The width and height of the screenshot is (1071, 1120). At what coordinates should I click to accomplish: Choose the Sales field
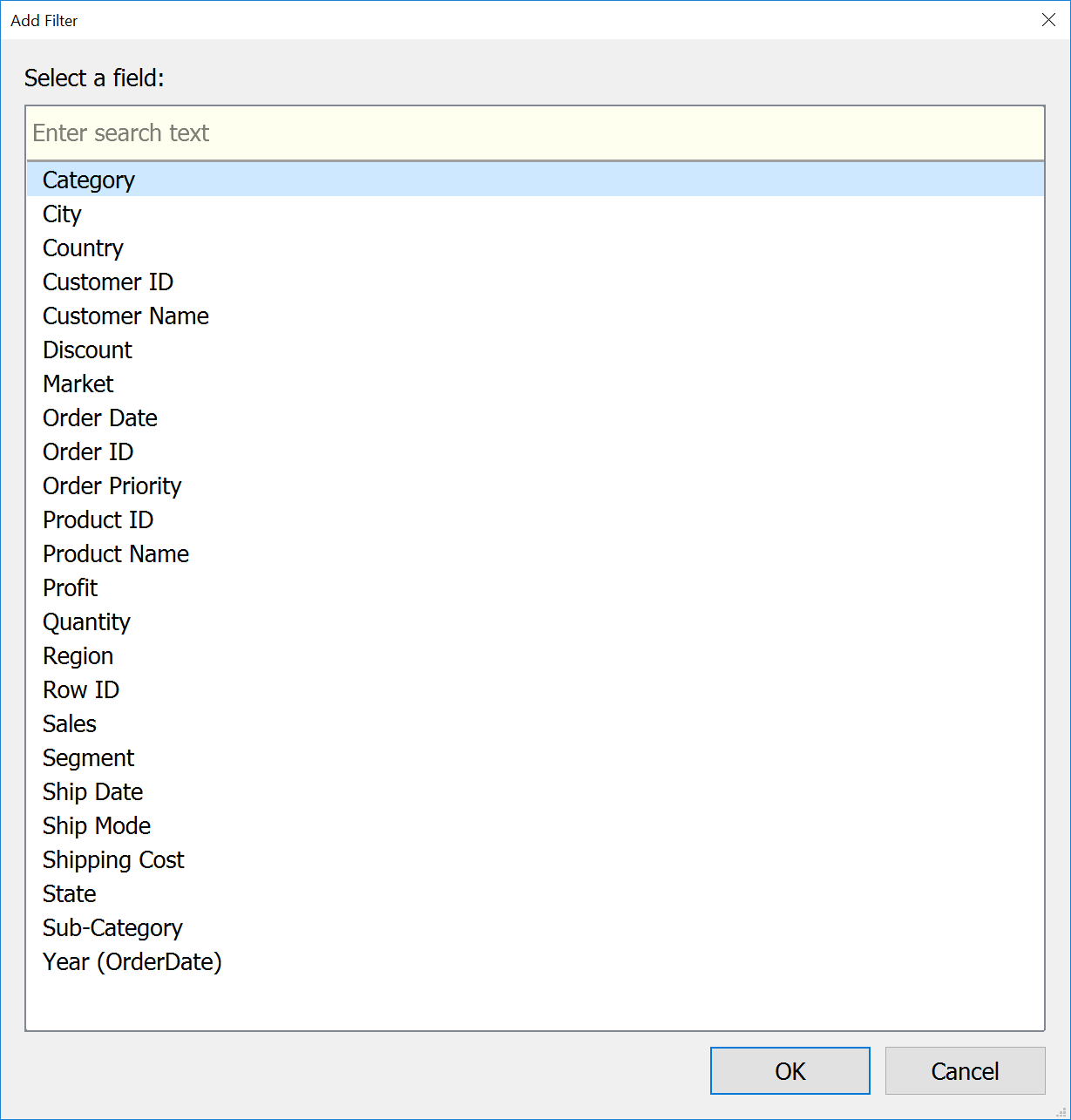70,724
